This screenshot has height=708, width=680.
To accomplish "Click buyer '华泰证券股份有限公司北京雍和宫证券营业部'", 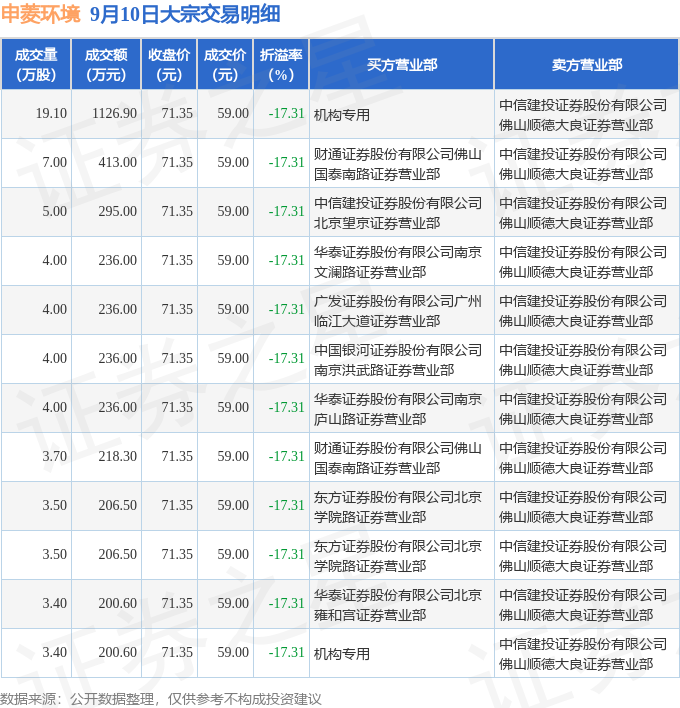I will point(398,605).
